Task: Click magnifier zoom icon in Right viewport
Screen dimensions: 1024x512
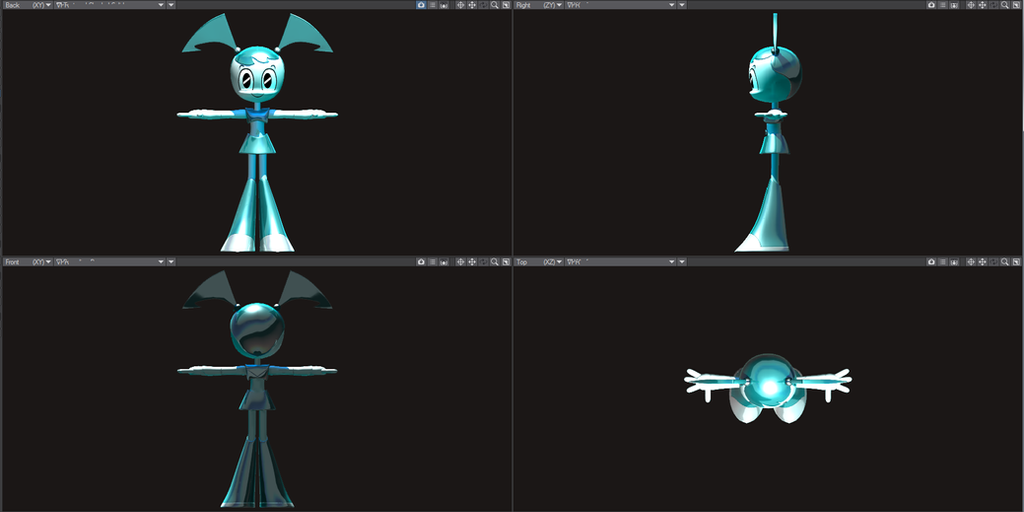Action: [1004, 5]
